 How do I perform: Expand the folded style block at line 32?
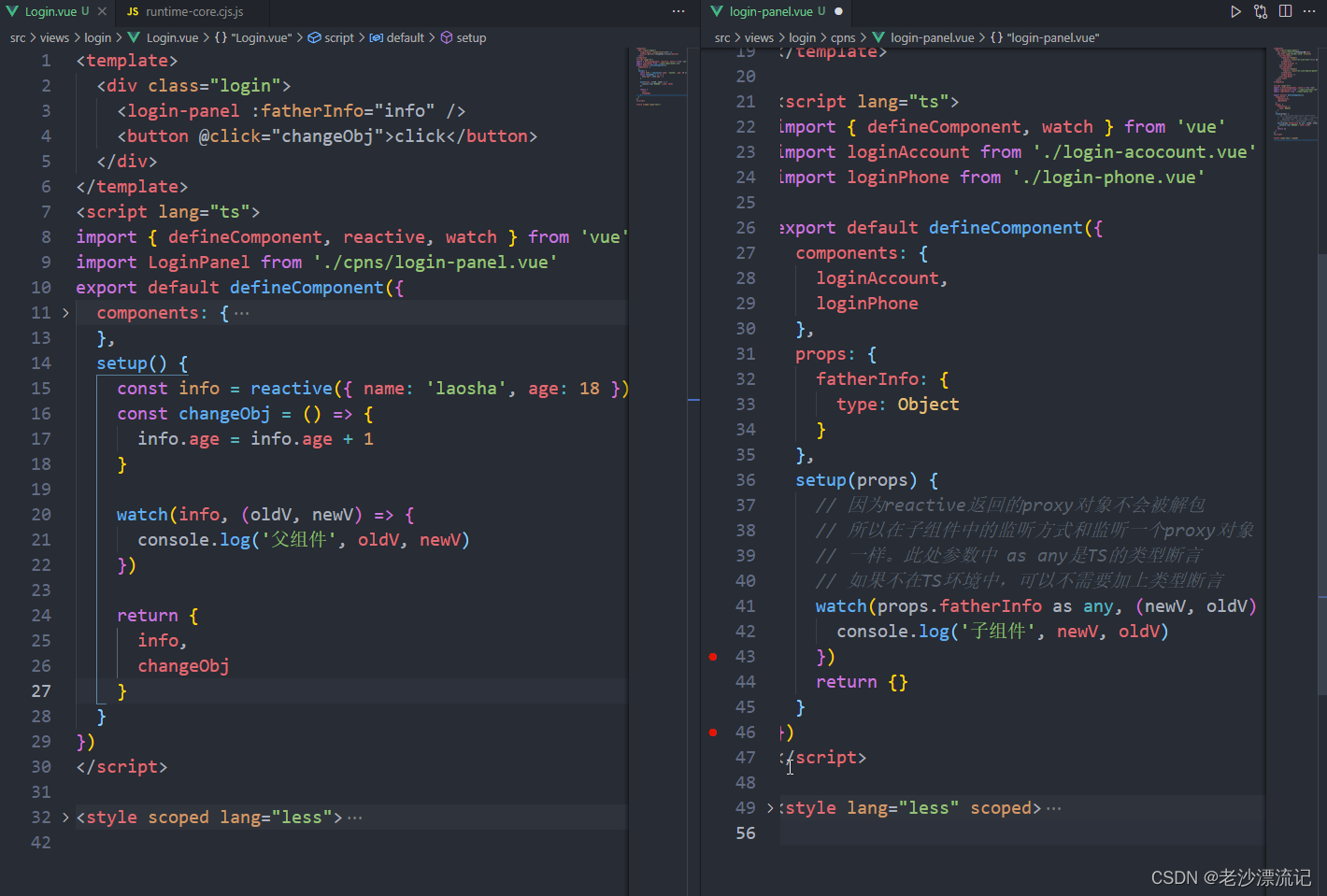tap(65, 818)
